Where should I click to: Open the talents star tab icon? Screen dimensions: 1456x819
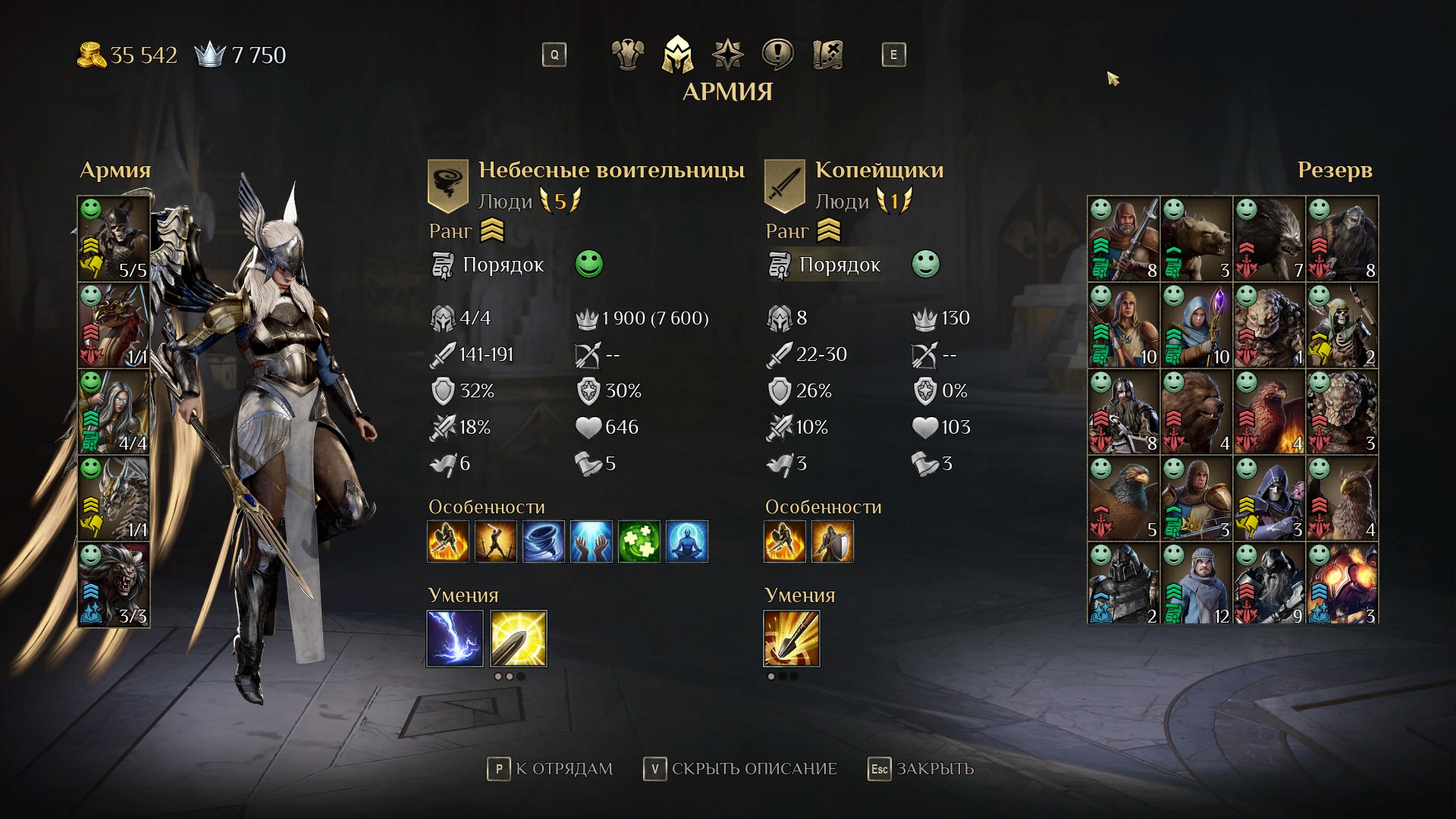pos(728,55)
